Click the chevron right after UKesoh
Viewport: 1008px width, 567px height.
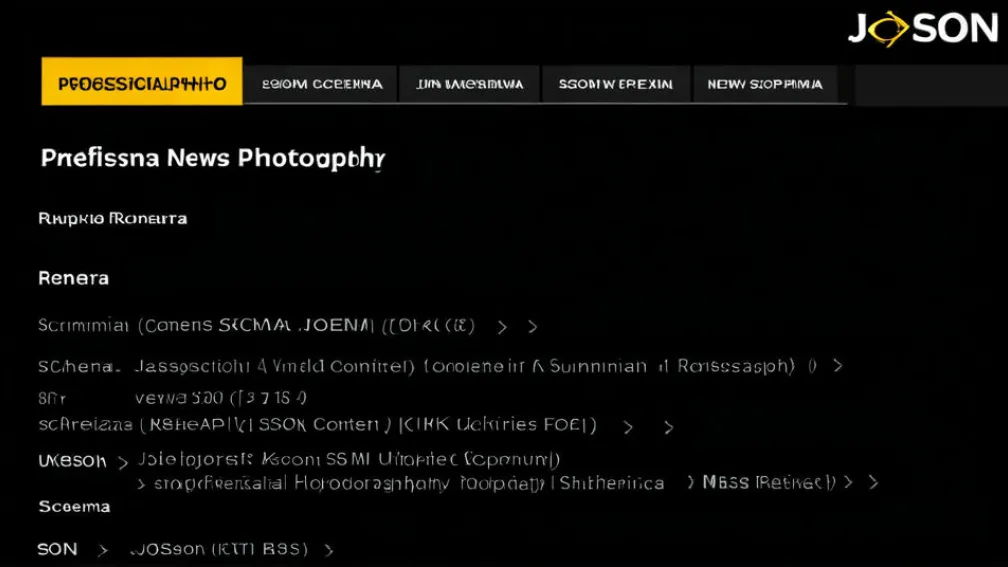point(123,462)
